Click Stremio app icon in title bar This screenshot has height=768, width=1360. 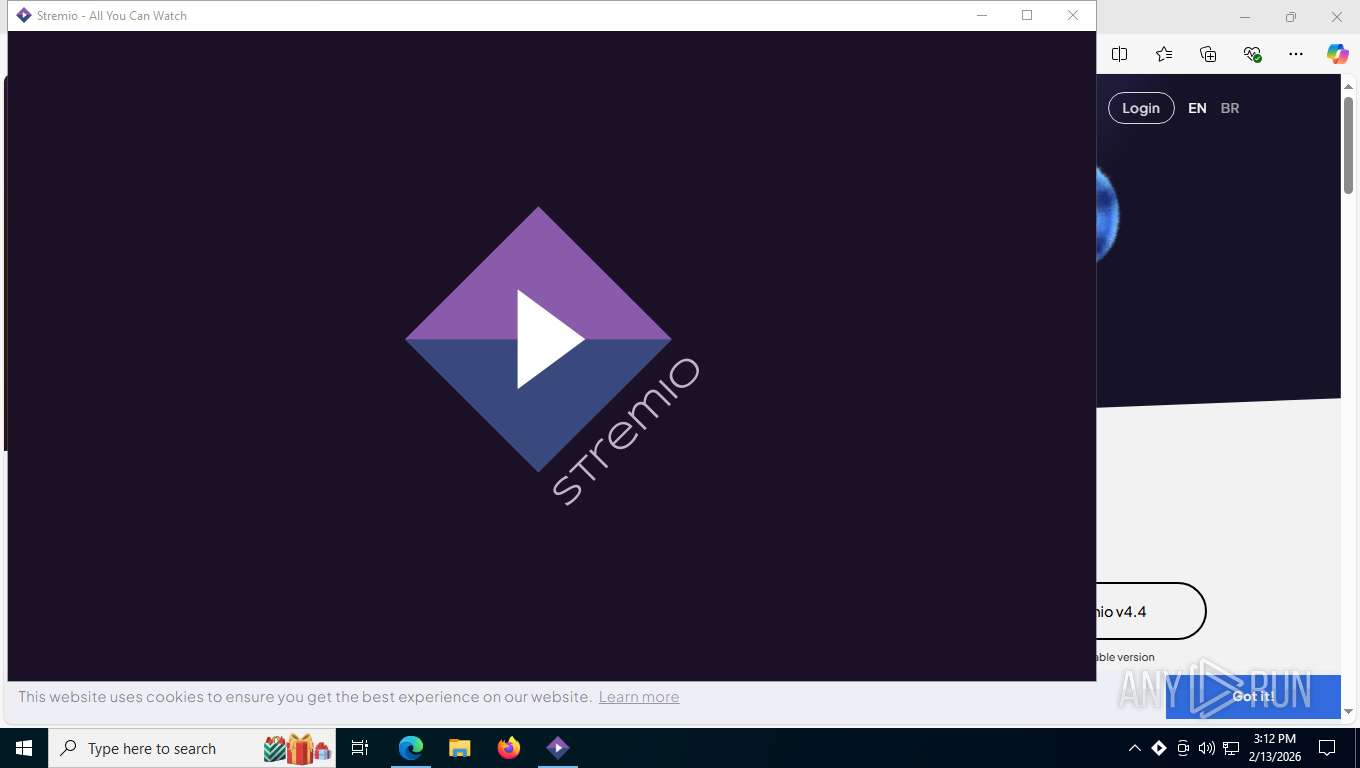(x=24, y=16)
